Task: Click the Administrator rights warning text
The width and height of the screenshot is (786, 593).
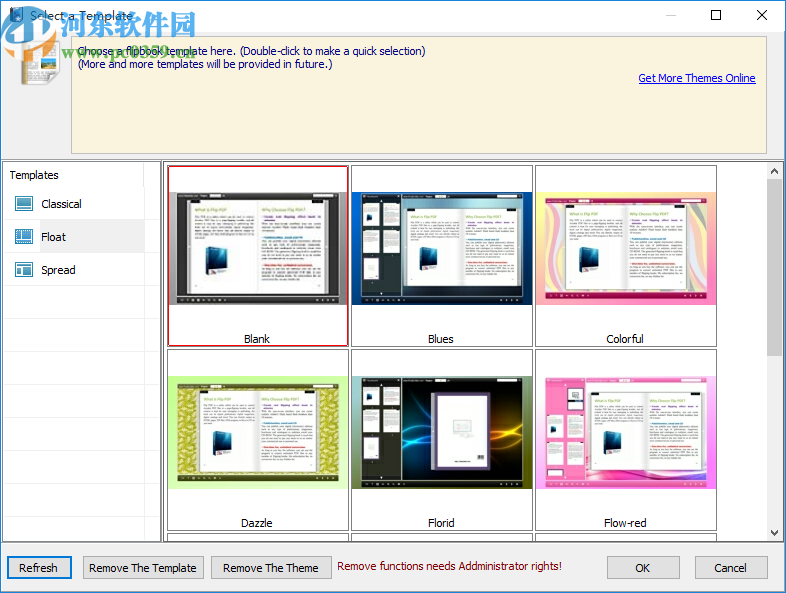Action: [449, 566]
